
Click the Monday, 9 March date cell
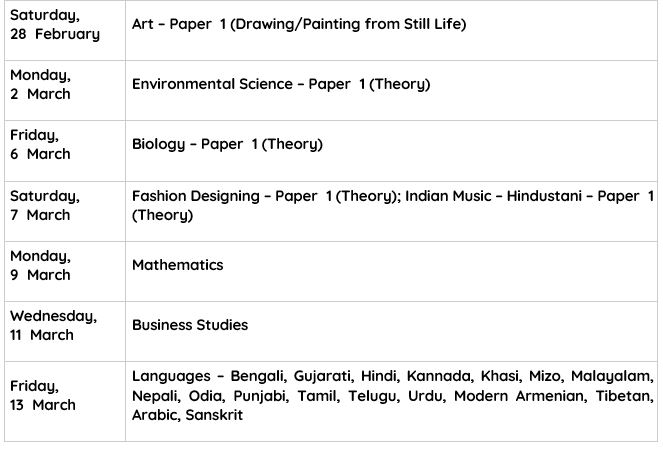tap(41, 265)
